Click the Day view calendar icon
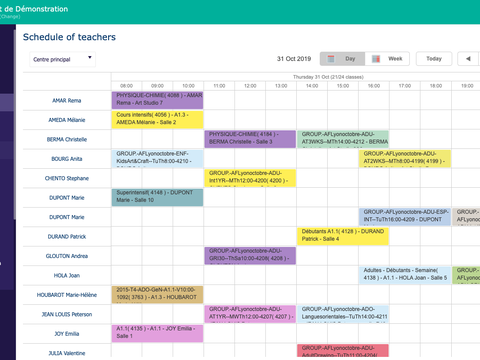Viewport: 480px width, 360px height. (331, 59)
